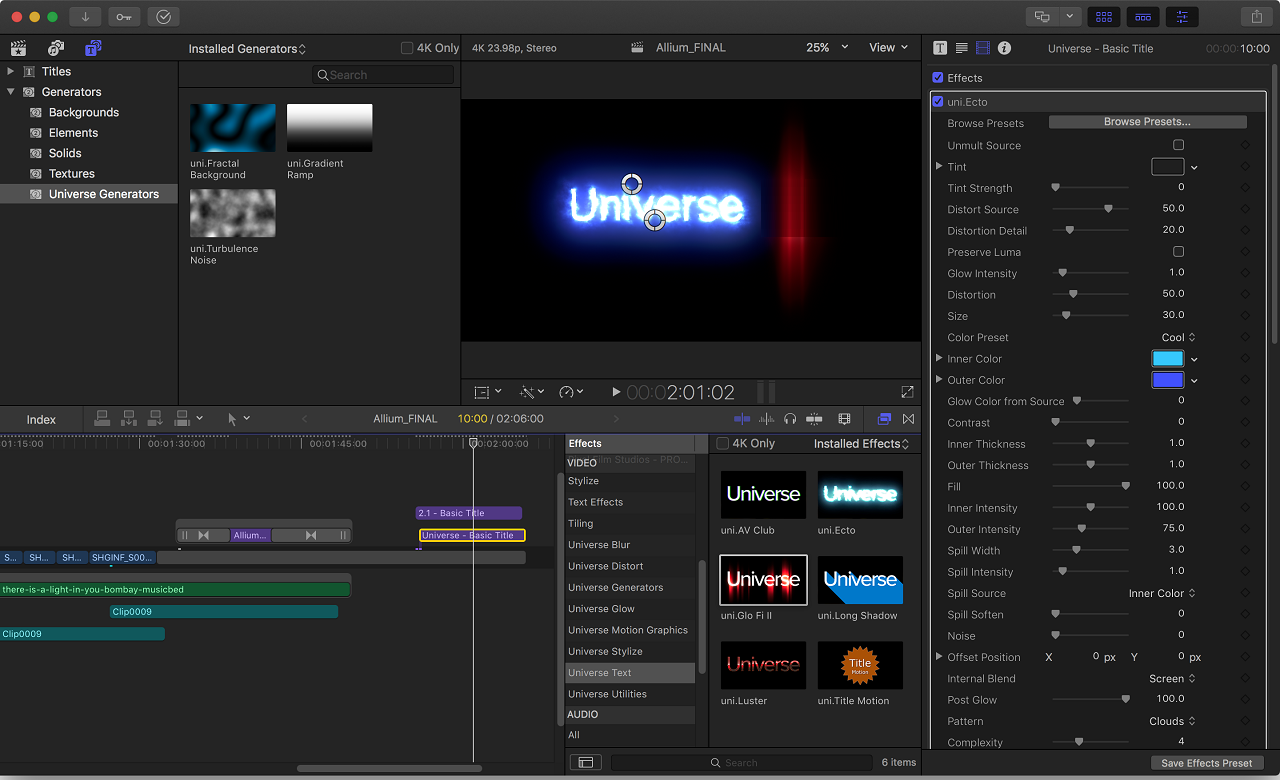Screen dimensions: 1280x780
Task: Open the timeline Index button
Action: [x=41, y=419]
